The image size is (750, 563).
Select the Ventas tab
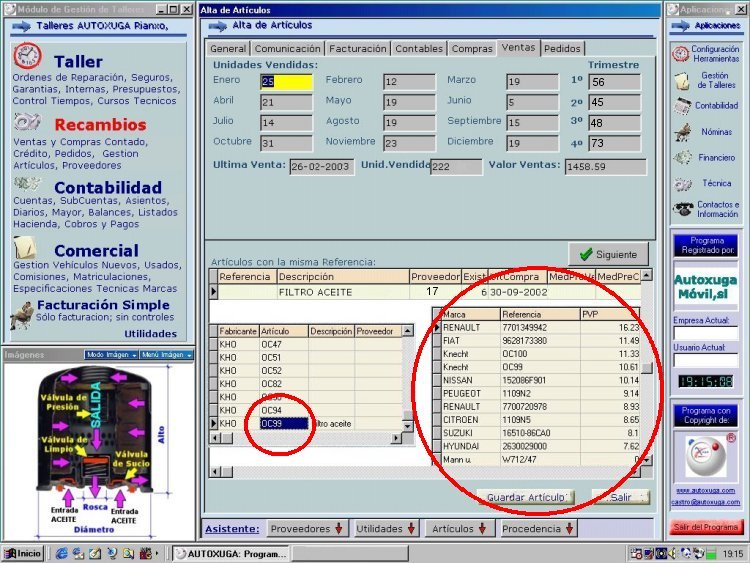[x=518, y=47]
